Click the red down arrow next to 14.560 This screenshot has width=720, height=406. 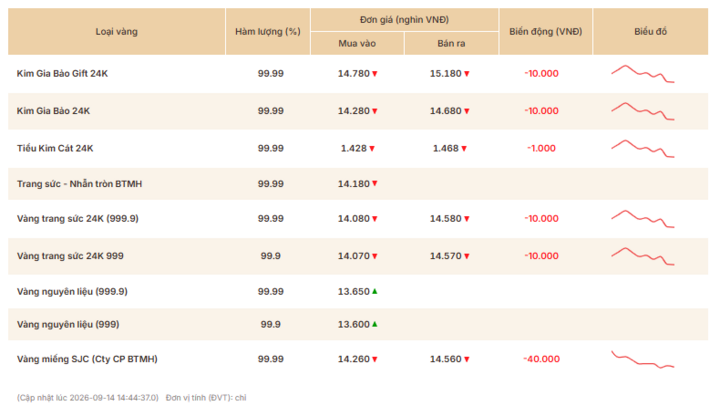pyautogui.click(x=467, y=359)
